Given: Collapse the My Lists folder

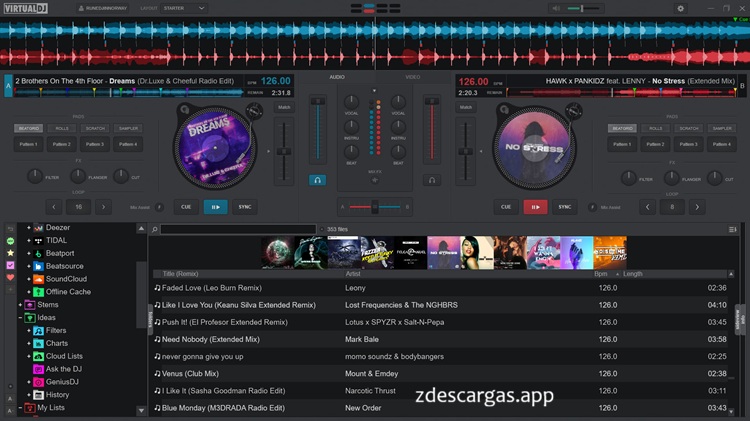Looking at the screenshot, I should pos(21,408).
